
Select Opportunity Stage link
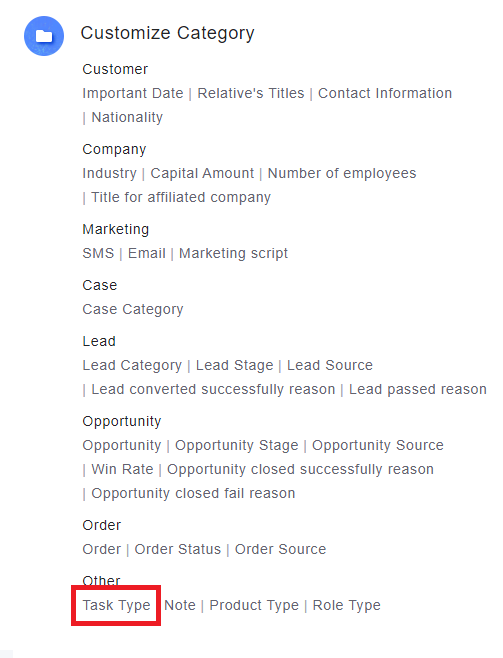pyautogui.click(x=237, y=445)
